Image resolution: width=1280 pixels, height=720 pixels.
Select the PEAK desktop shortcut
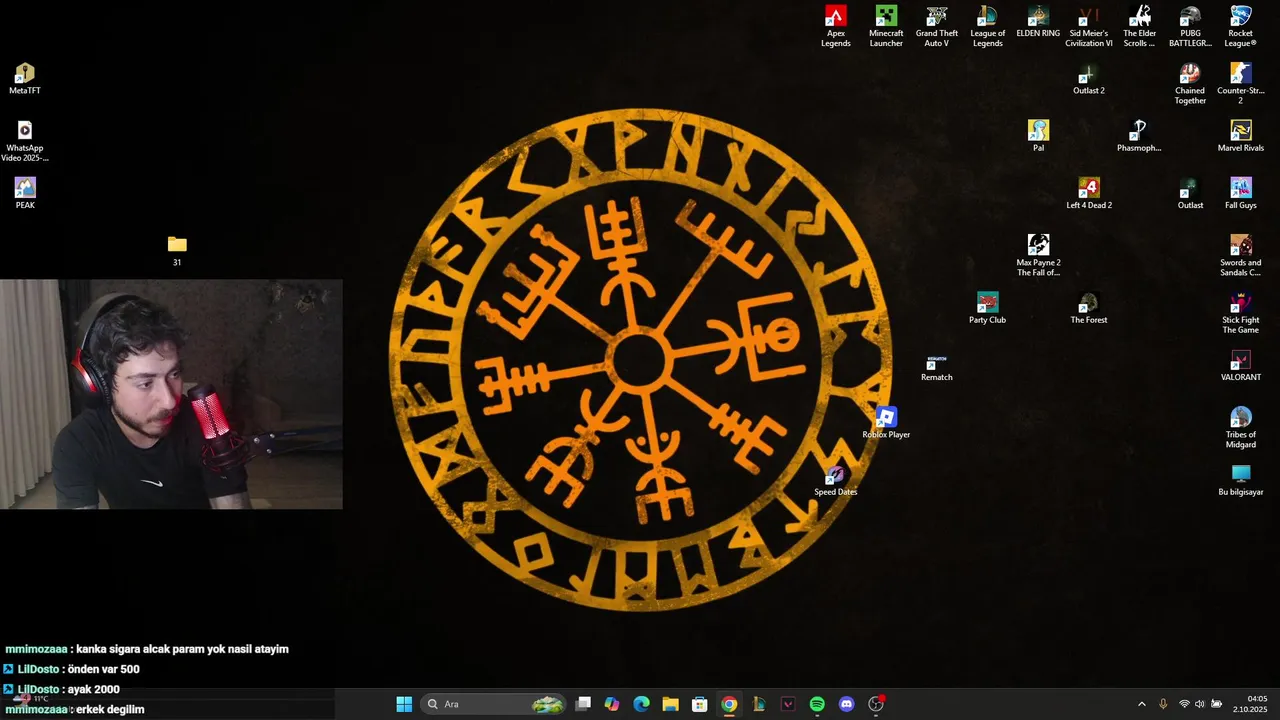(25, 194)
